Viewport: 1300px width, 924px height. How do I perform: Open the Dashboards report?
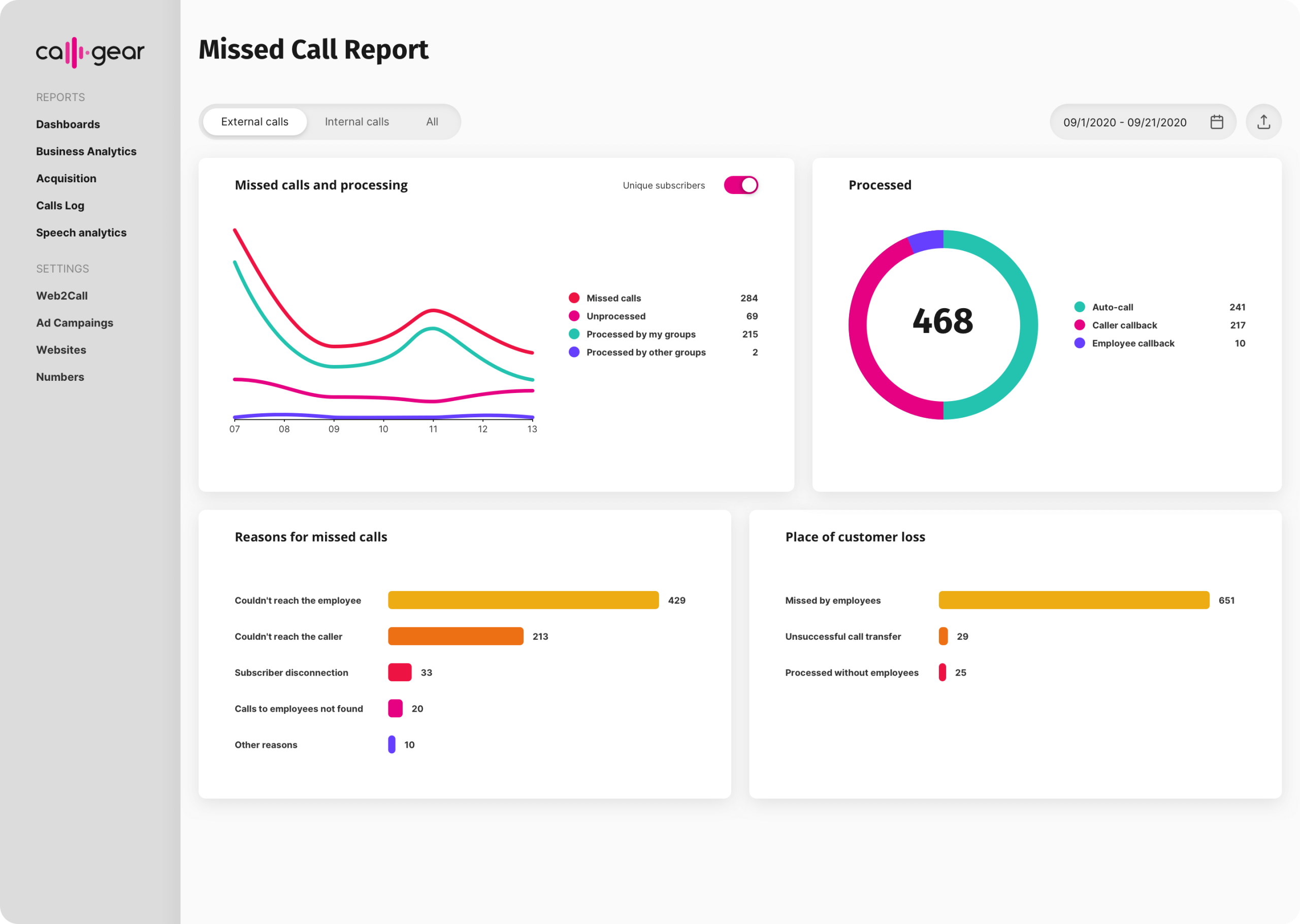[x=68, y=124]
